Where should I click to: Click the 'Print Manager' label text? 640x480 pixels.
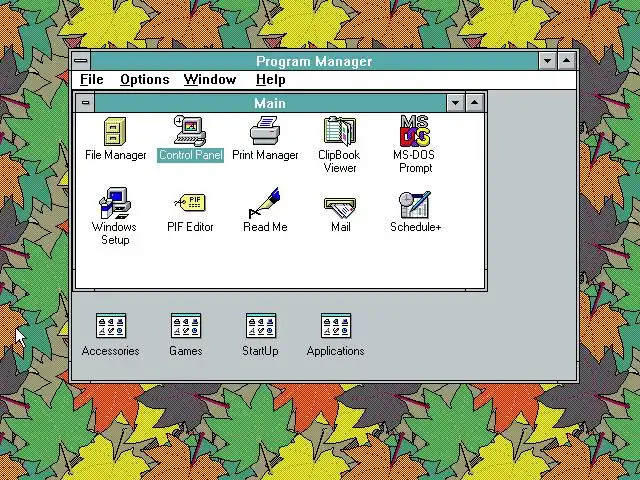265,155
